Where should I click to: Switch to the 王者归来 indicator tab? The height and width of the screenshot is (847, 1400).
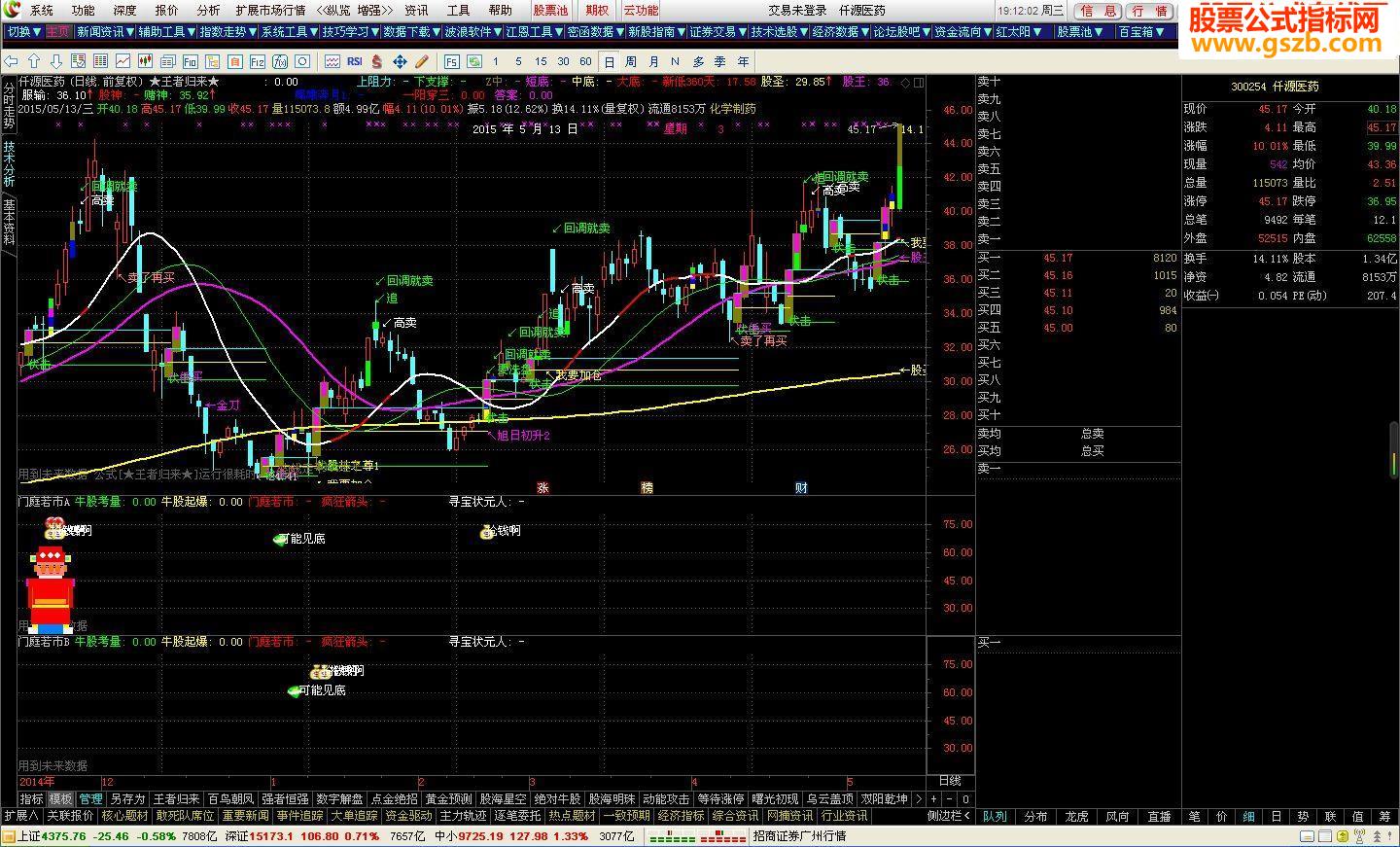click(x=177, y=799)
